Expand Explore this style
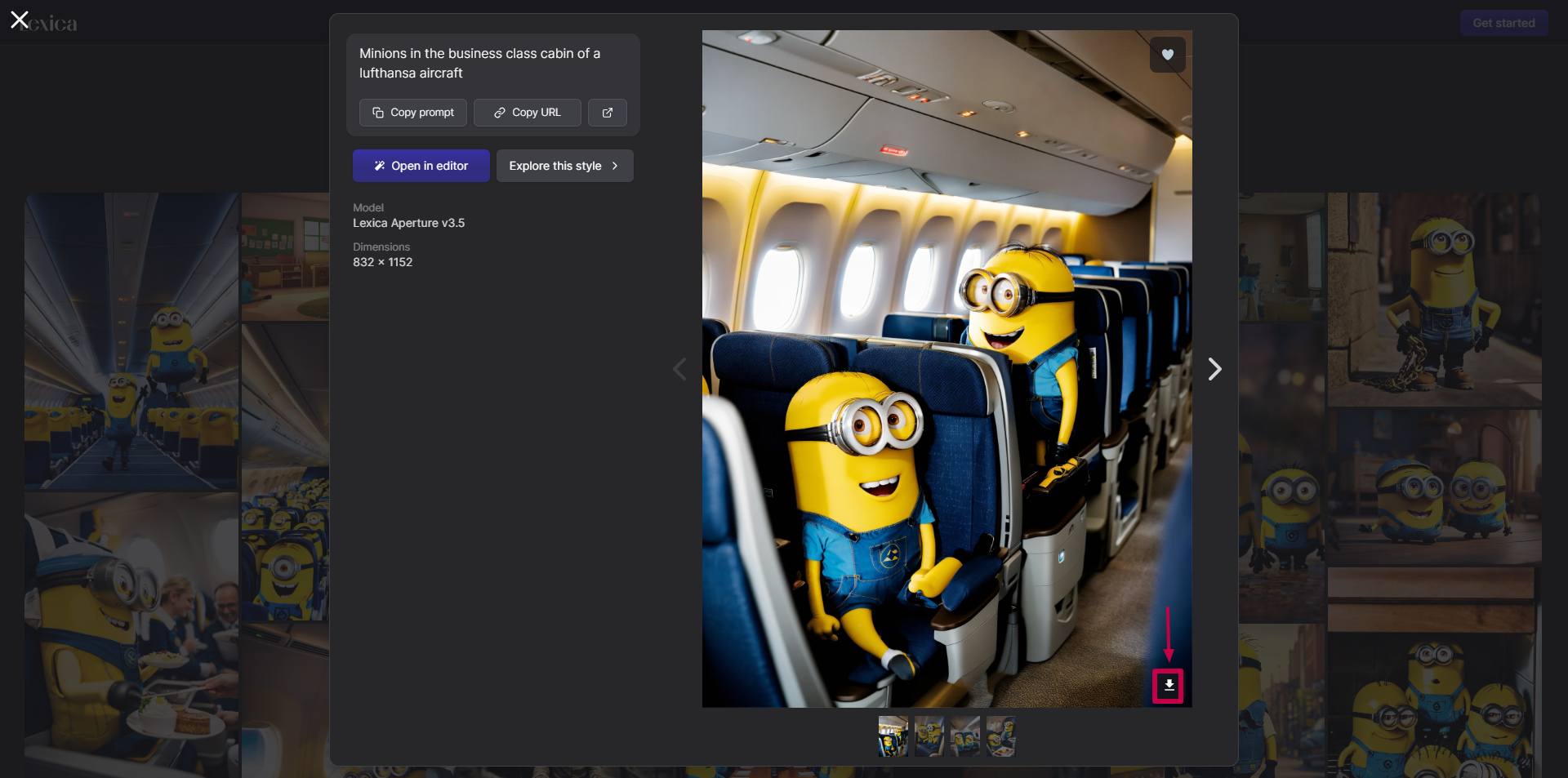The image size is (1568, 778). point(564,166)
